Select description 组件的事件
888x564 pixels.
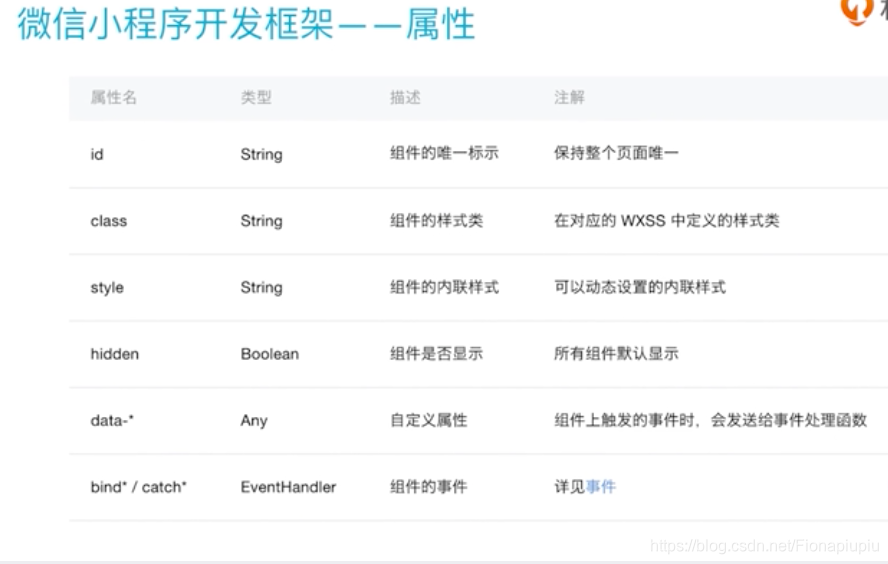click(429, 486)
